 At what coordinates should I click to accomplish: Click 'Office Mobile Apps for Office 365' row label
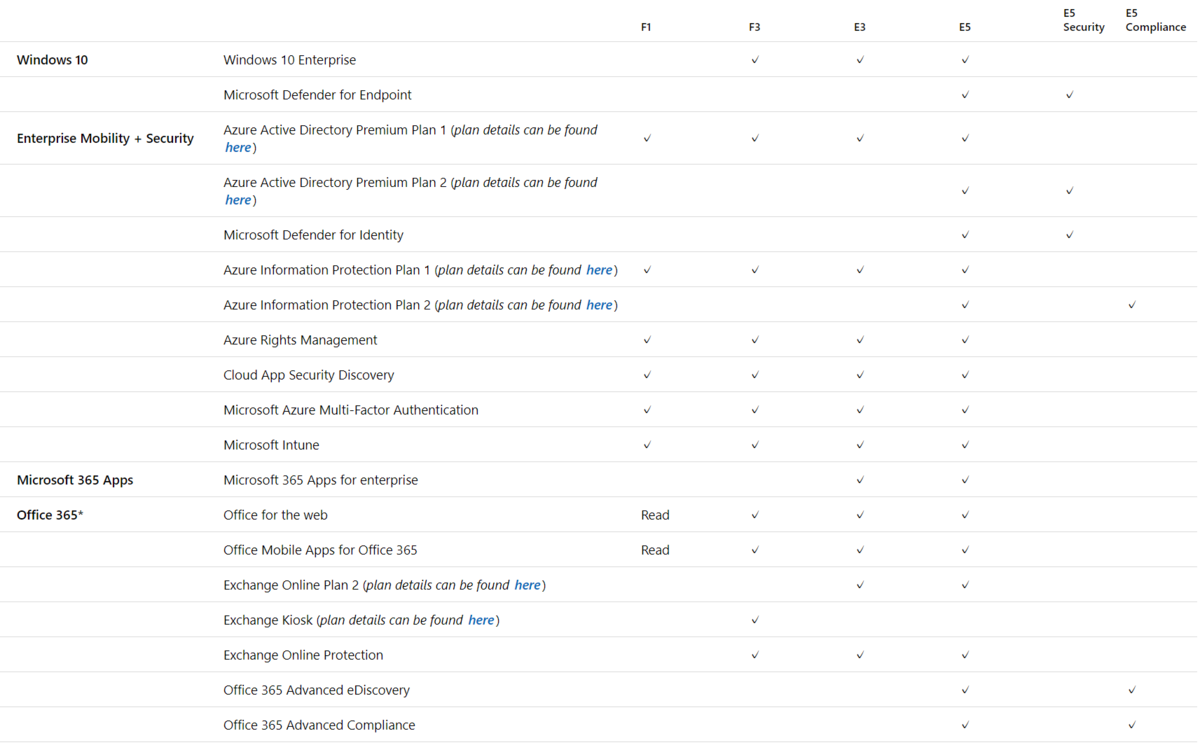coord(321,550)
